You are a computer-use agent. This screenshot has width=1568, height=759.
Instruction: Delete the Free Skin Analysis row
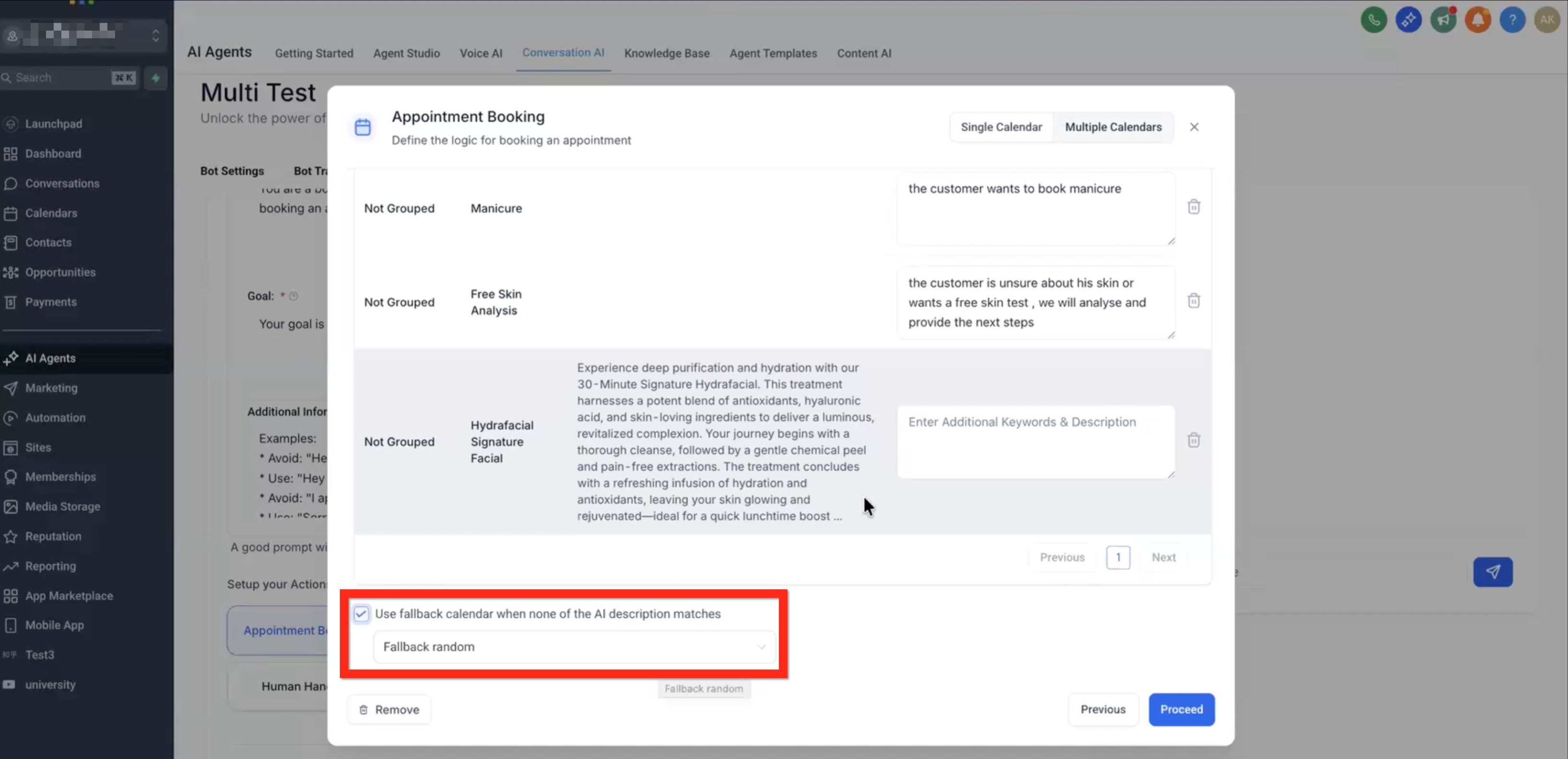point(1193,301)
